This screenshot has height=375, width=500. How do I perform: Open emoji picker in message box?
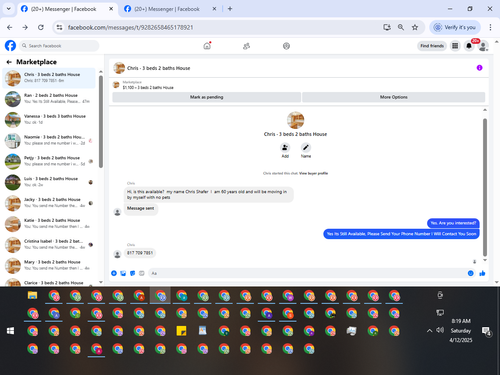point(470,273)
